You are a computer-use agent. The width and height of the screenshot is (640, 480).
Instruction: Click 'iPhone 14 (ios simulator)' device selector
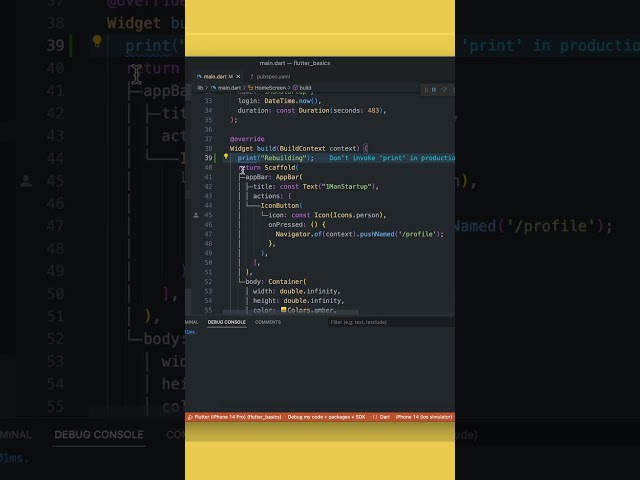[x=424, y=417]
